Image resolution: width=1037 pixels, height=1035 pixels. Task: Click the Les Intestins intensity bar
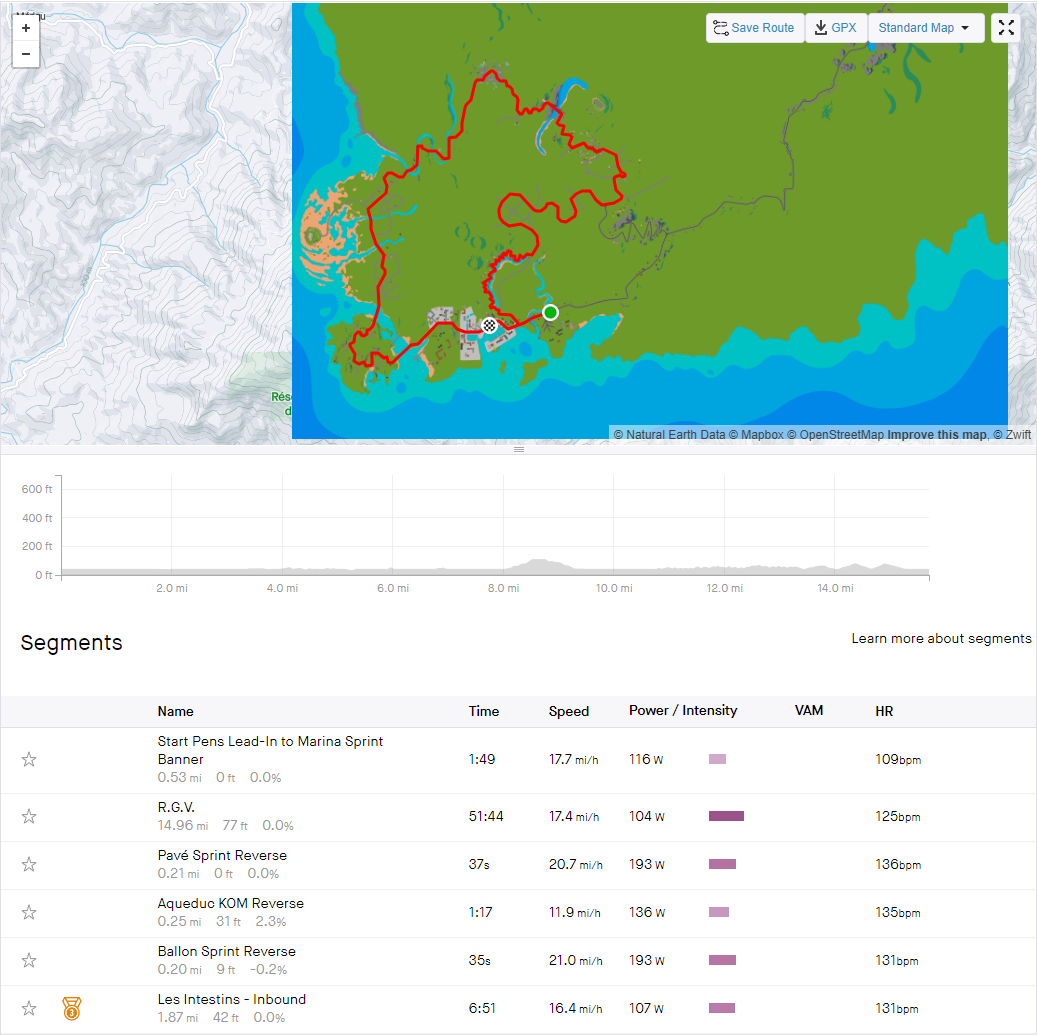[x=722, y=1009]
